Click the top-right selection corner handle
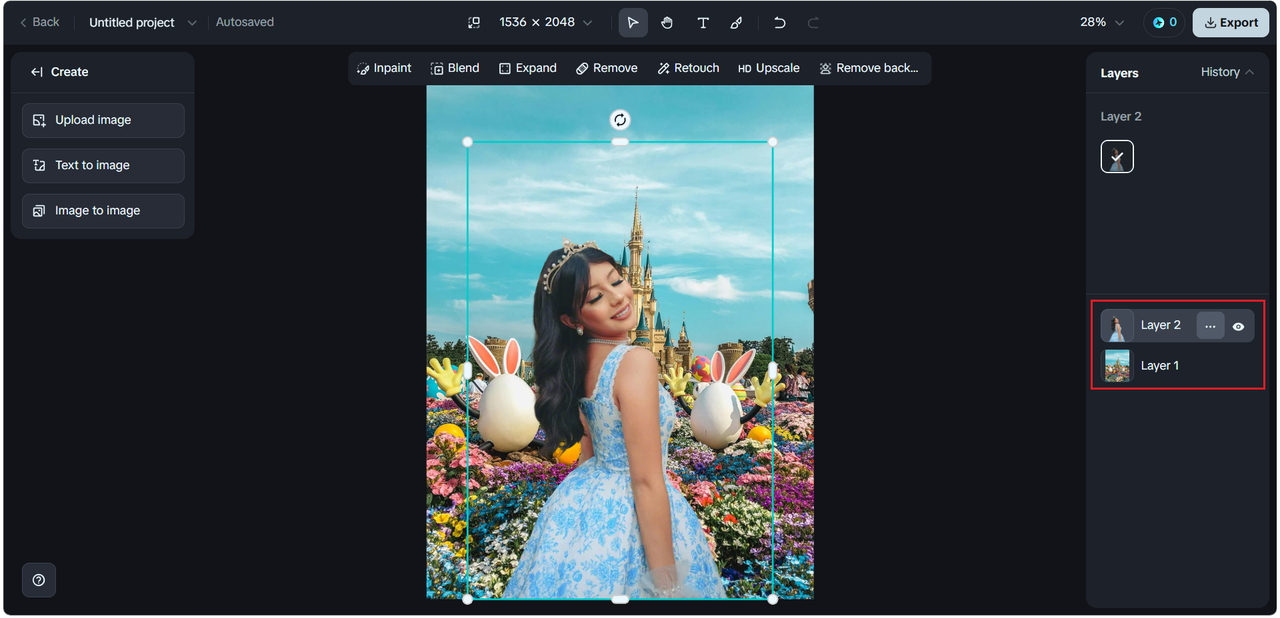Screen dimensions: 1280x618 [772, 142]
